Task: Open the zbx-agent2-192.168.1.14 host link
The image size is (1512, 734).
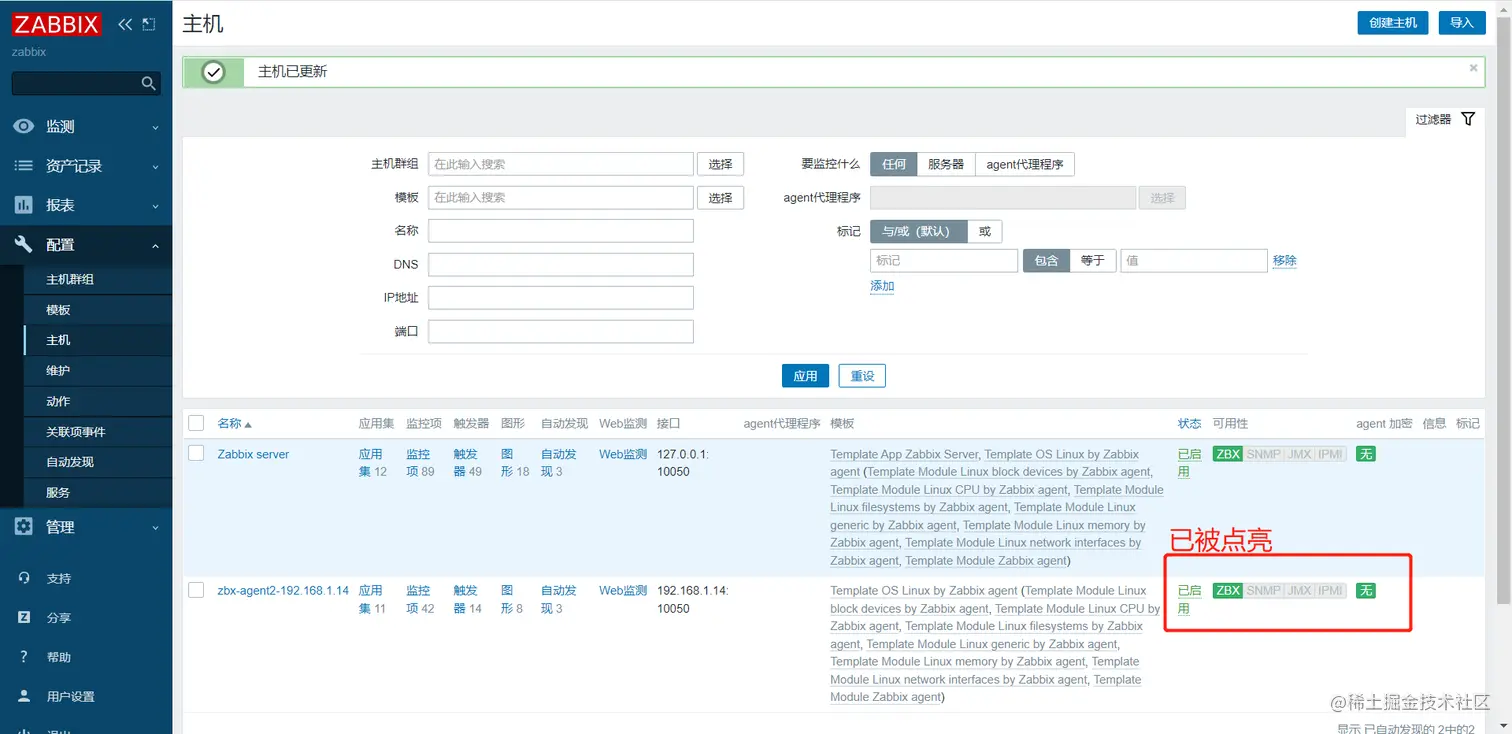Action: [283, 591]
